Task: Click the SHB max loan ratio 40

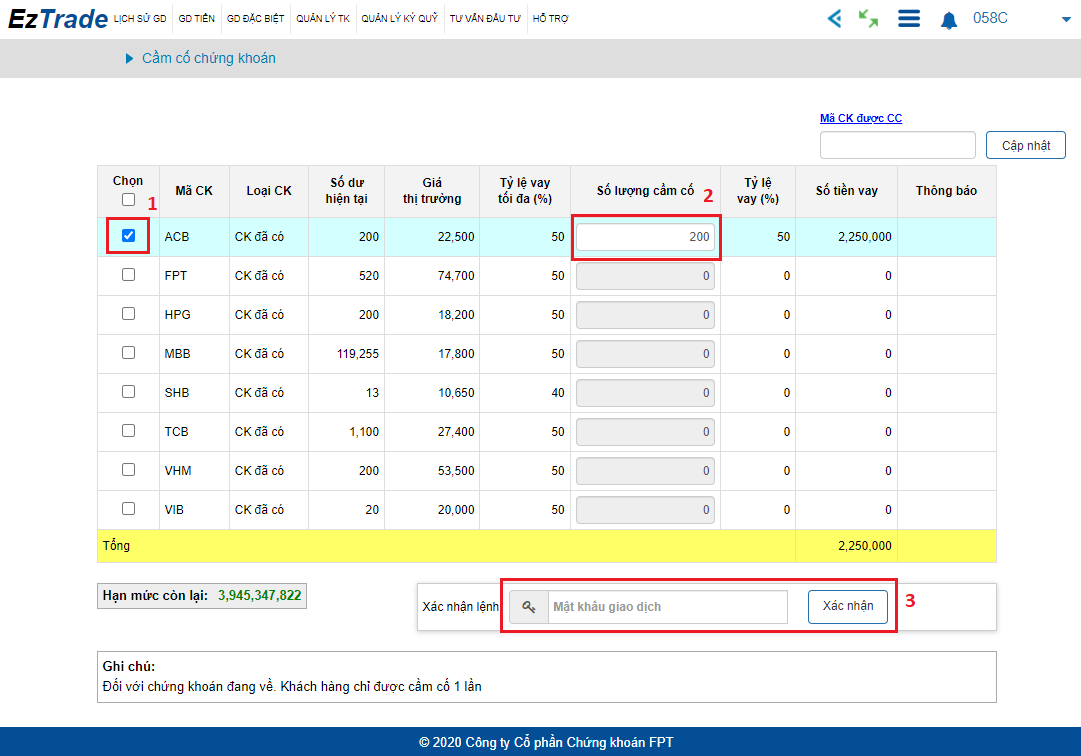Action: [558, 393]
